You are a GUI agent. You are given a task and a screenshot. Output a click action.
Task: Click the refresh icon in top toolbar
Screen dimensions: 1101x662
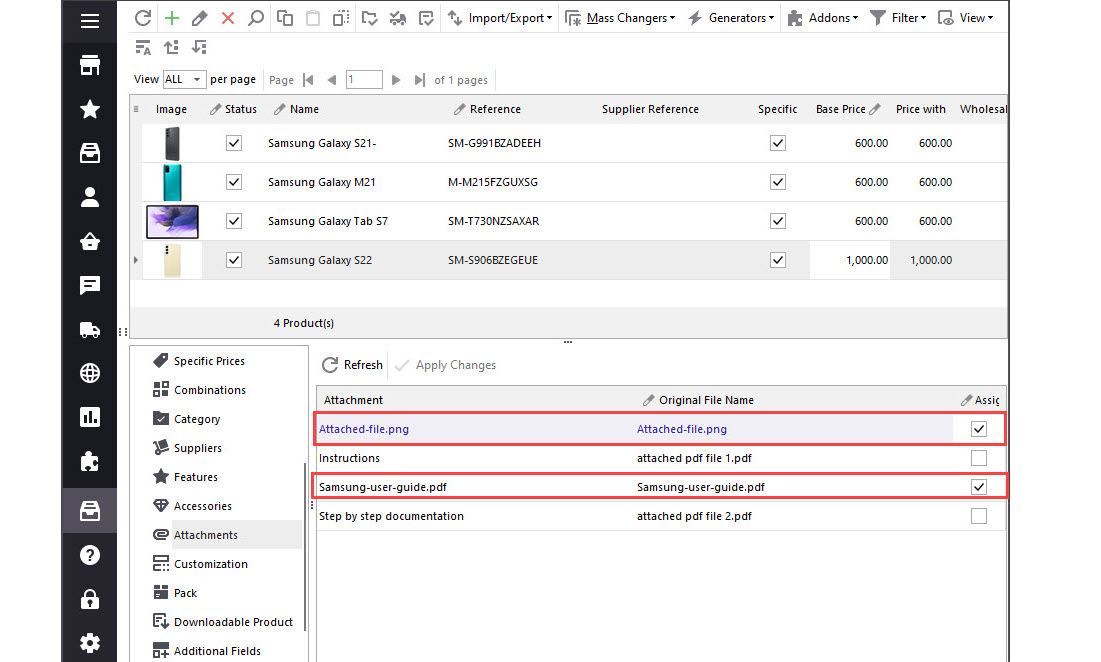tap(143, 18)
